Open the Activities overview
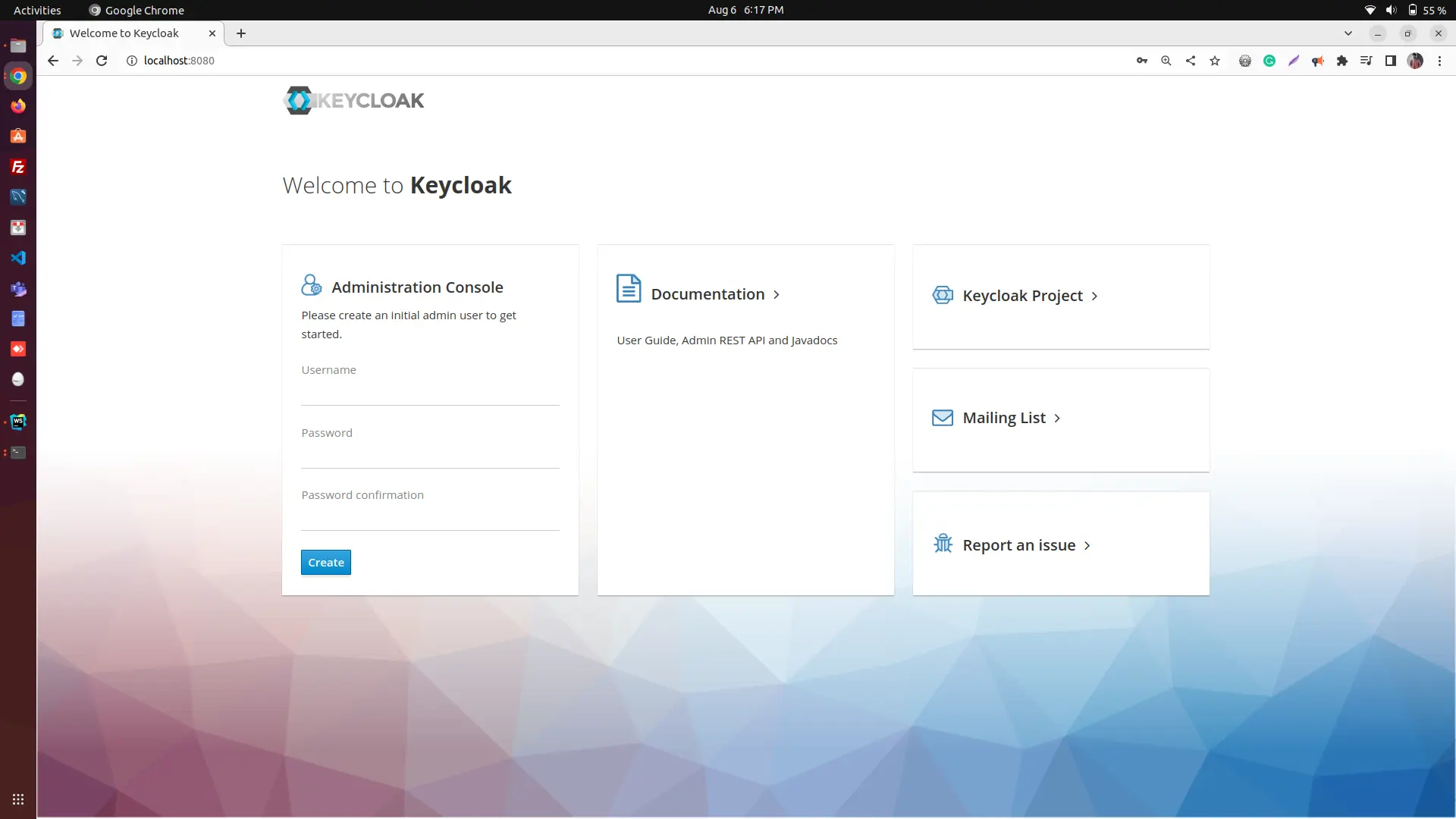 (37, 10)
